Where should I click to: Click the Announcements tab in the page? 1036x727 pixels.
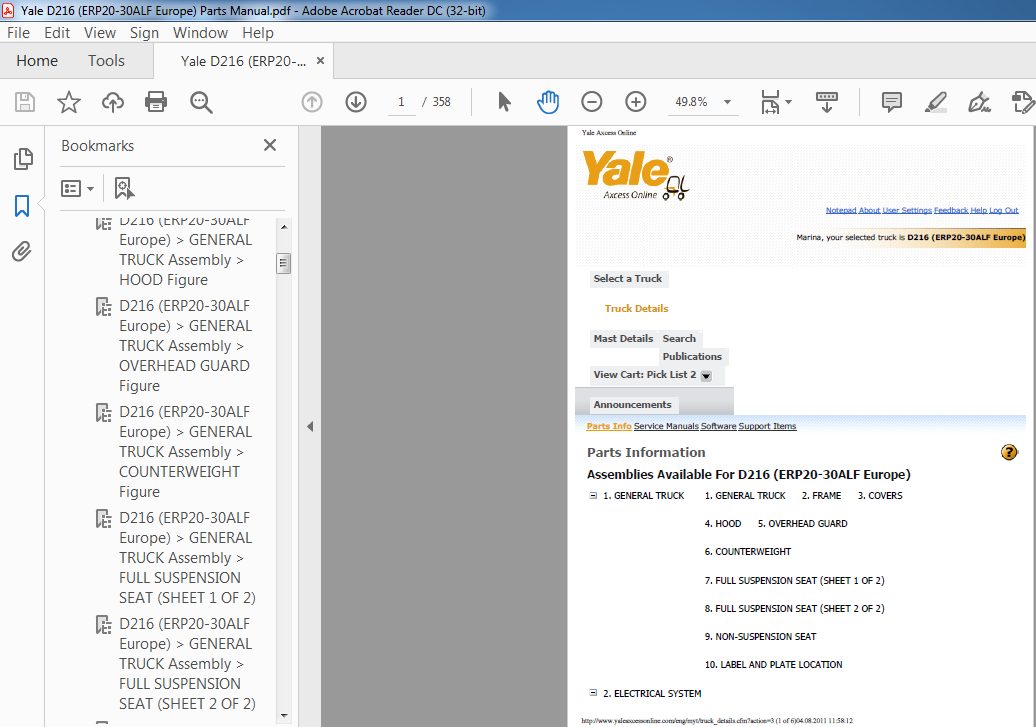(632, 404)
